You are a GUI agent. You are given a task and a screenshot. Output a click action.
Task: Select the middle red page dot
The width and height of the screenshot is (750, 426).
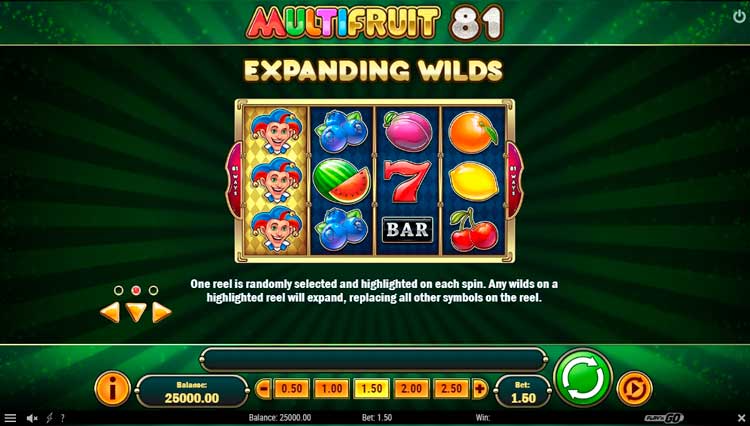point(136,290)
